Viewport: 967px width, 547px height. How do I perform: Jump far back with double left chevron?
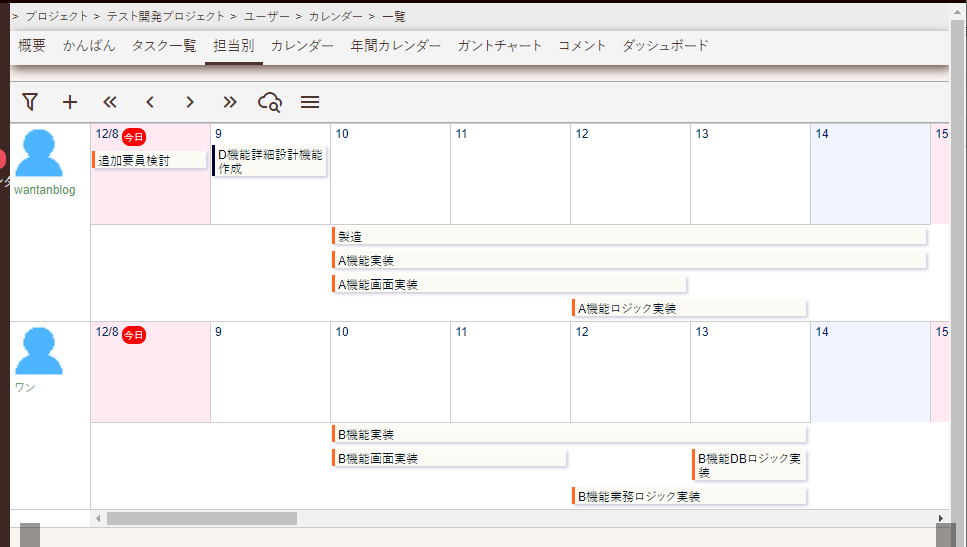[x=110, y=102]
